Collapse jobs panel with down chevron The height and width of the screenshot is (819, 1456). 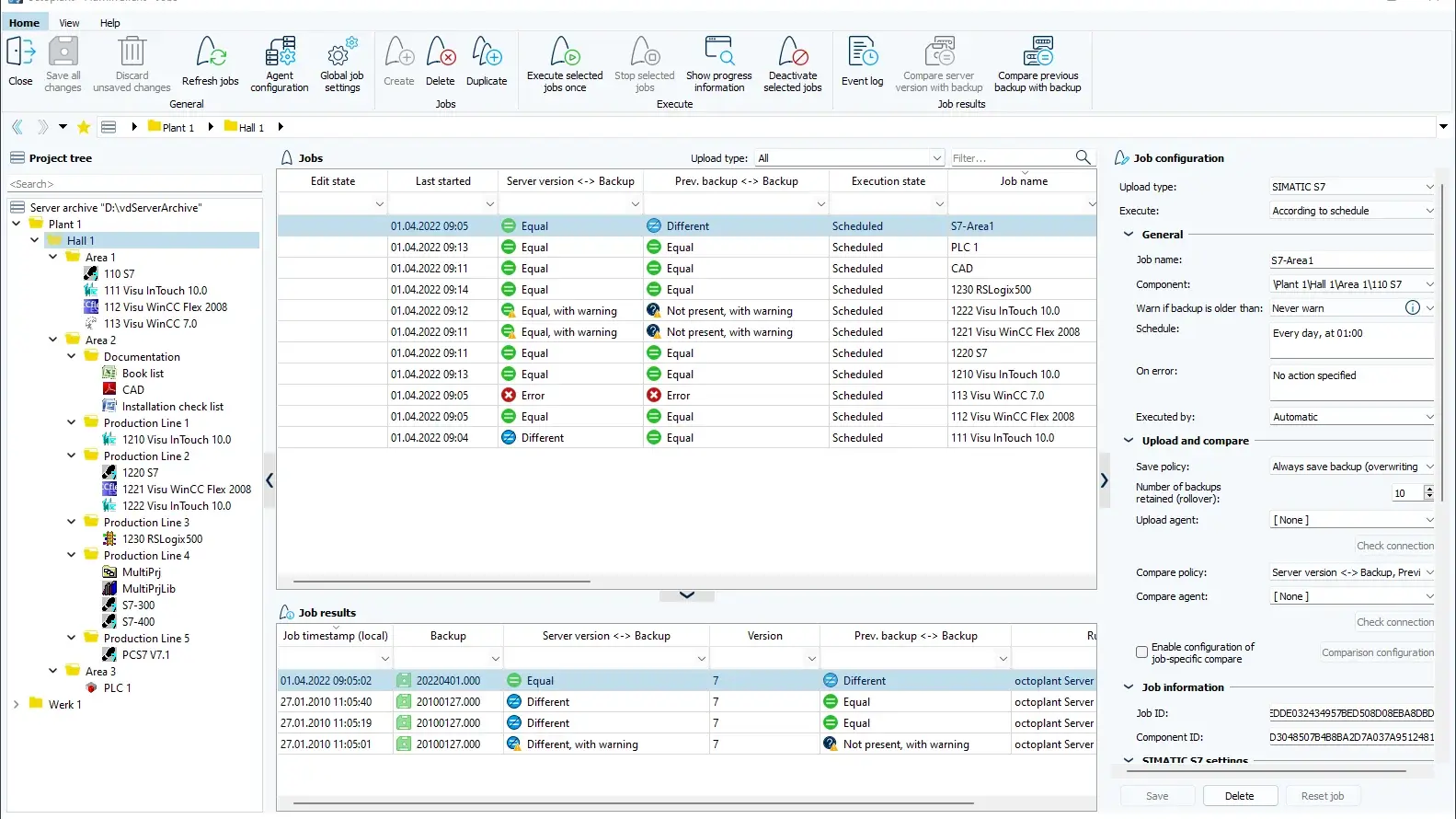[x=687, y=594]
